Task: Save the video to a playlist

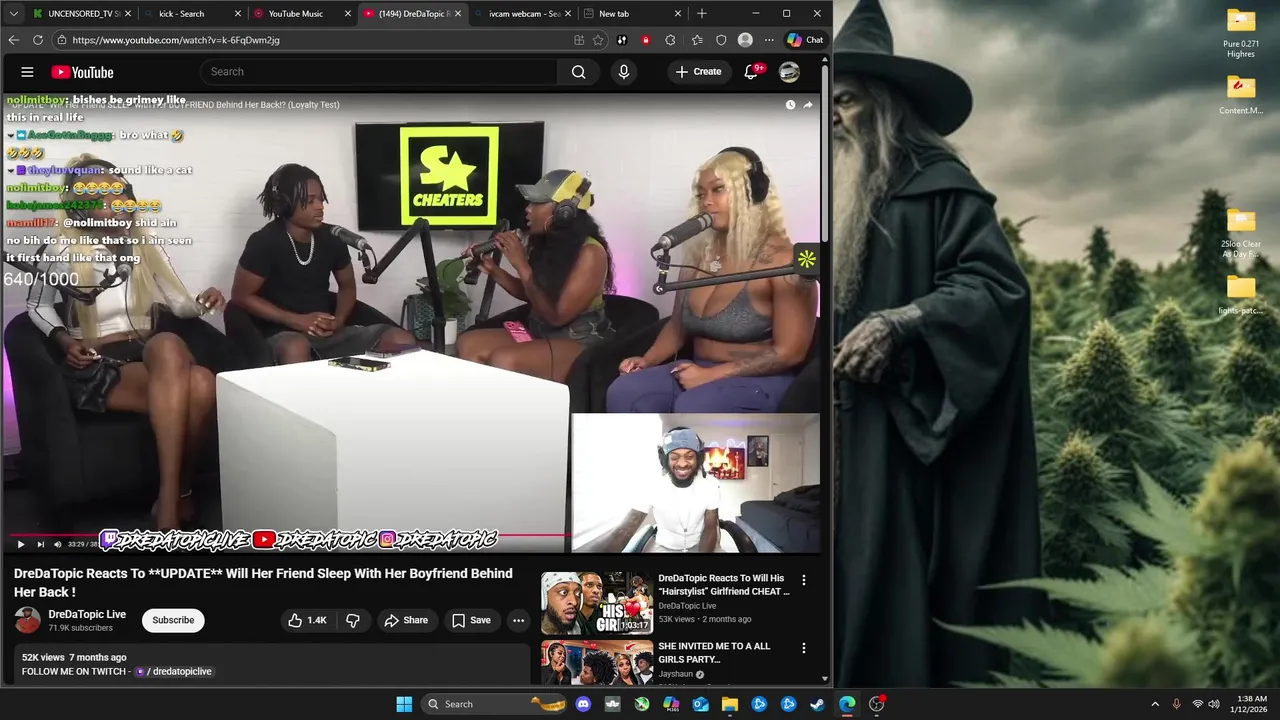Action: point(470,620)
